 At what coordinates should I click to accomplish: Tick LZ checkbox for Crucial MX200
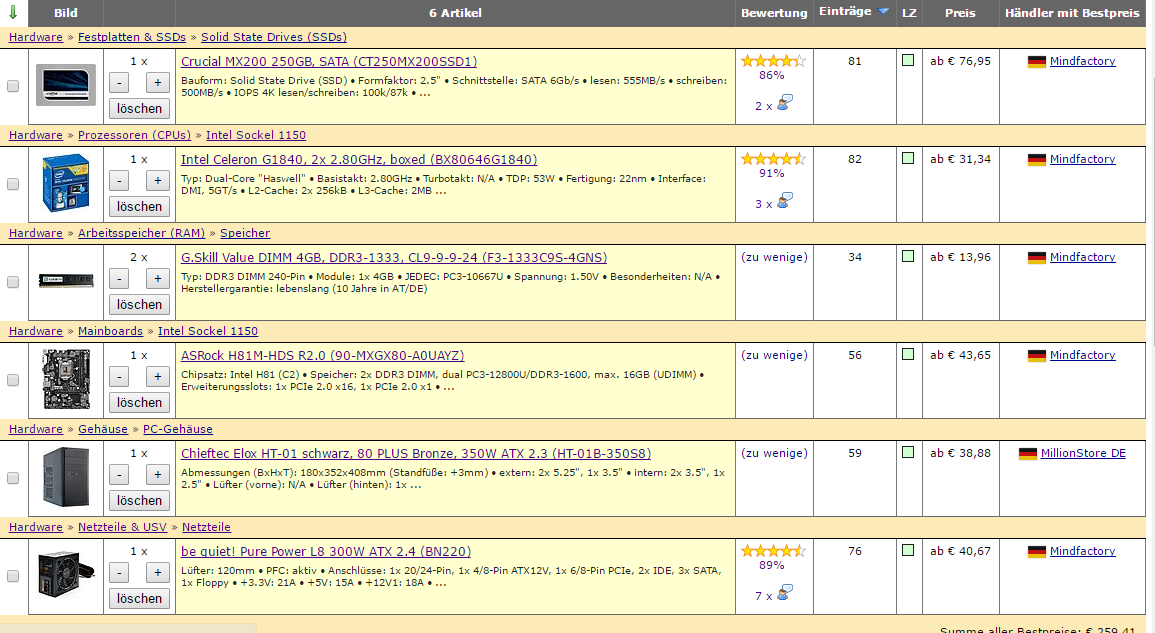point(908,60)
